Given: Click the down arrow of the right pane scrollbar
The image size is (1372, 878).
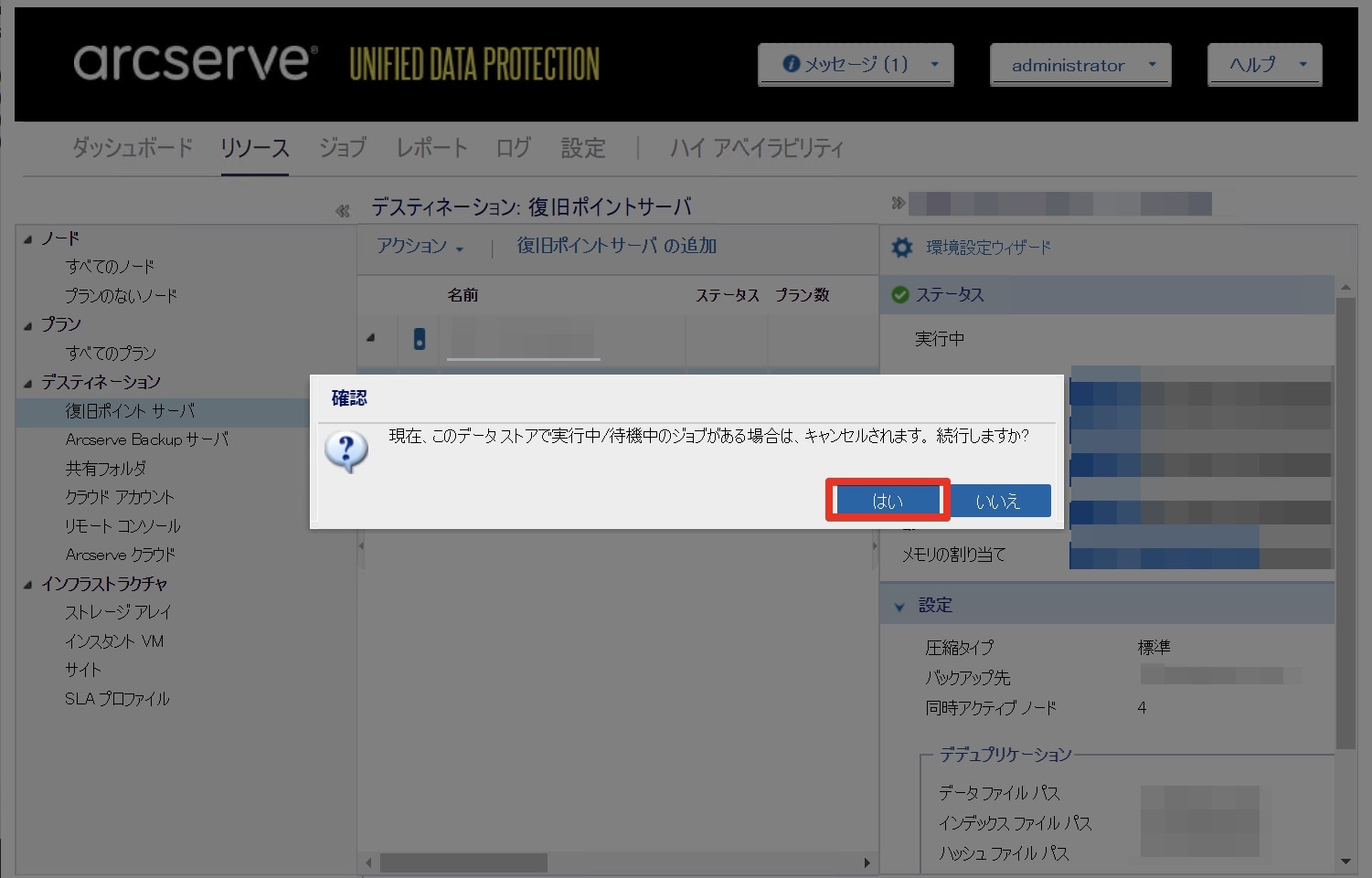Looking at the screenshot, I should click(1345, 861).
